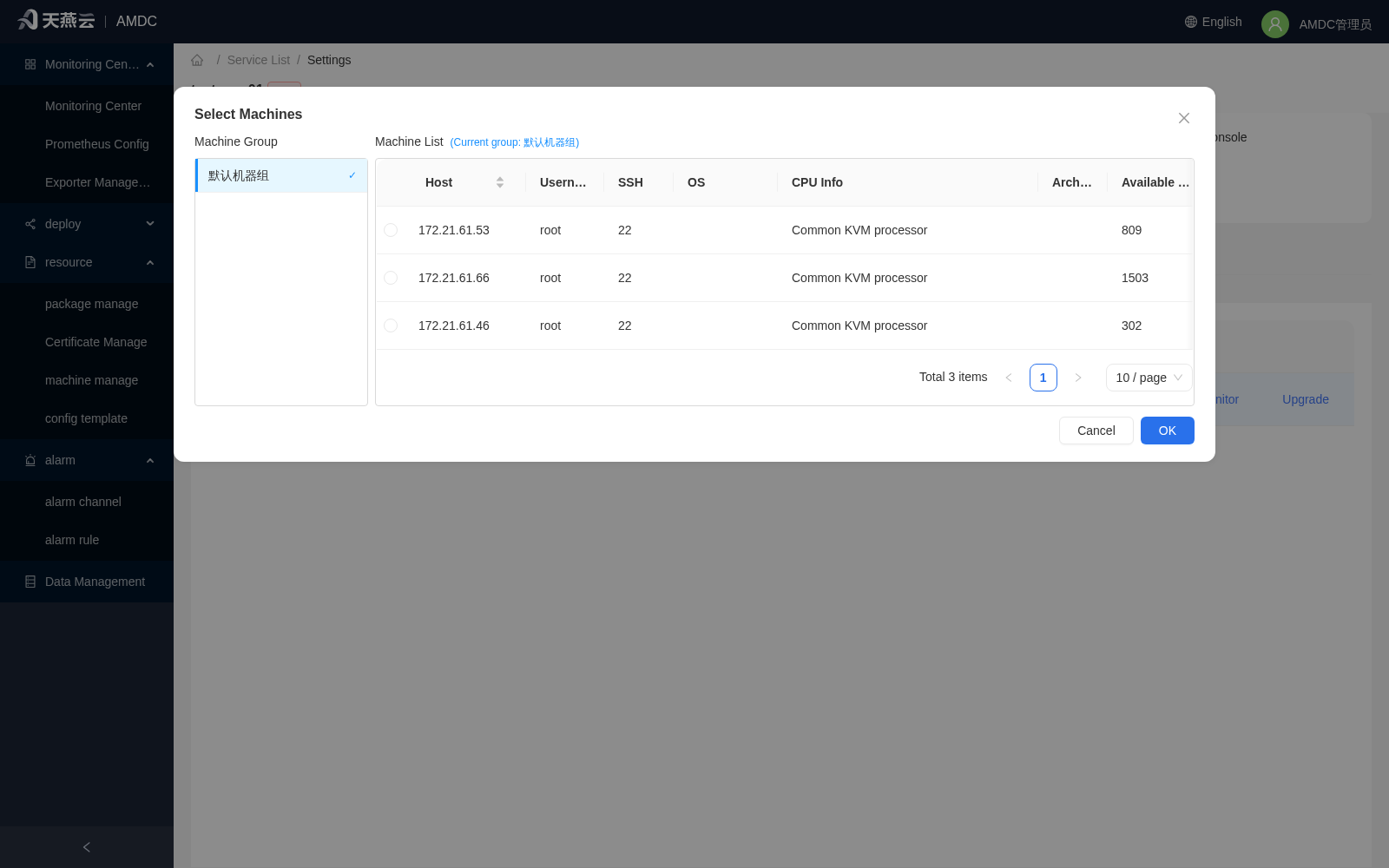This screenshot has width=1389, height=868.
Task: Click the AMDC user avatar
Action: point(1275,24)
